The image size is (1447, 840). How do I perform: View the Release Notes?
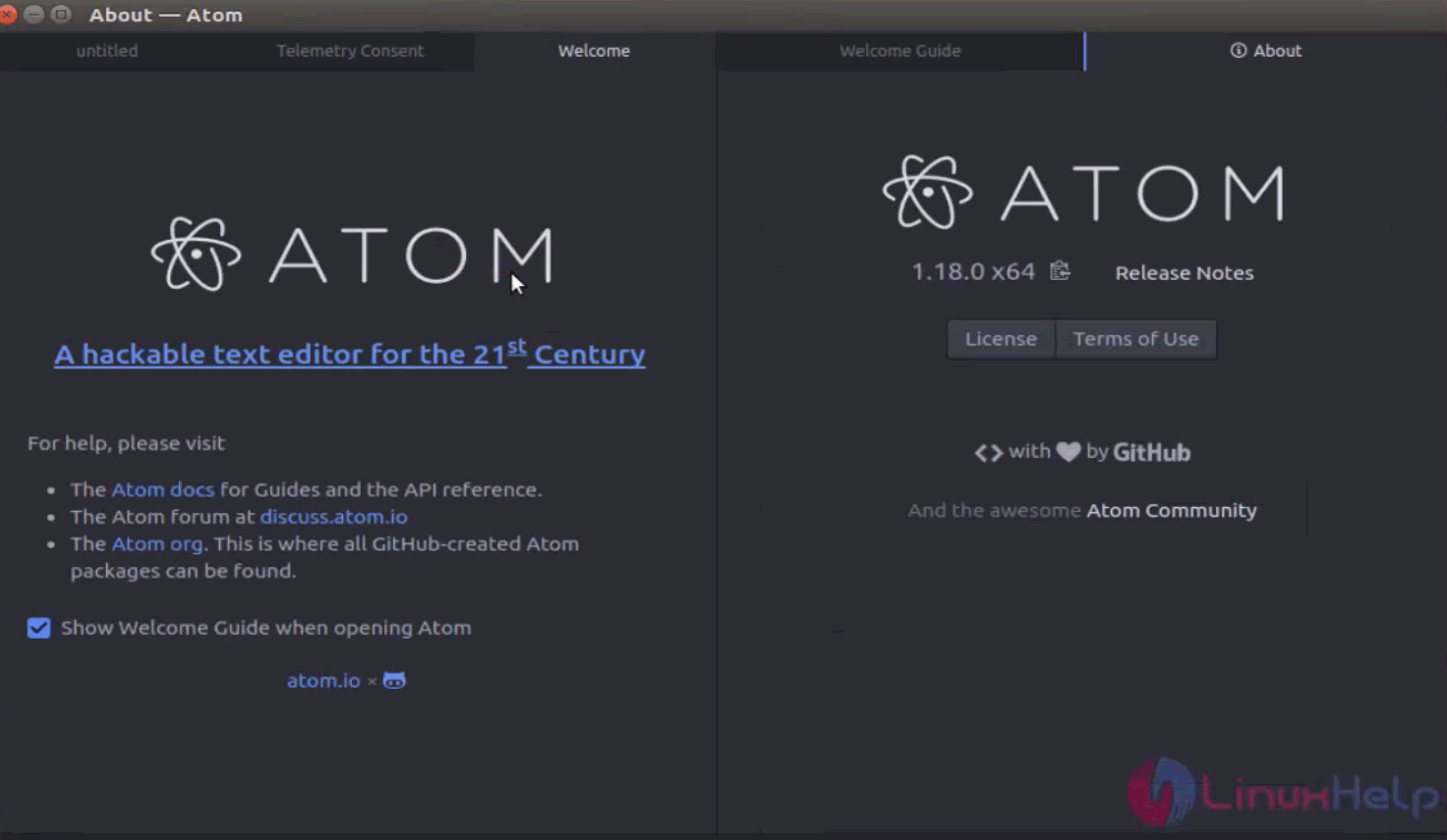[1185, 273]
